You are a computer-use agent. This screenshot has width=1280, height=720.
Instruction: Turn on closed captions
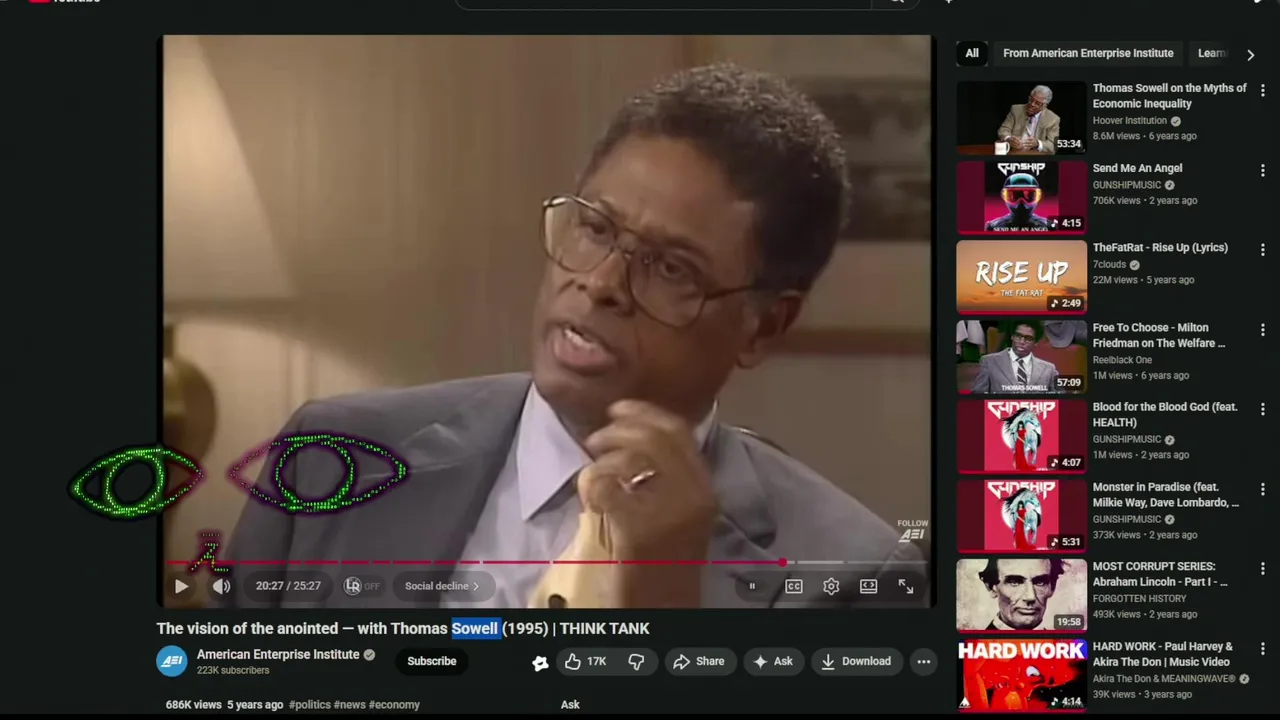click(x=793, y=587)
